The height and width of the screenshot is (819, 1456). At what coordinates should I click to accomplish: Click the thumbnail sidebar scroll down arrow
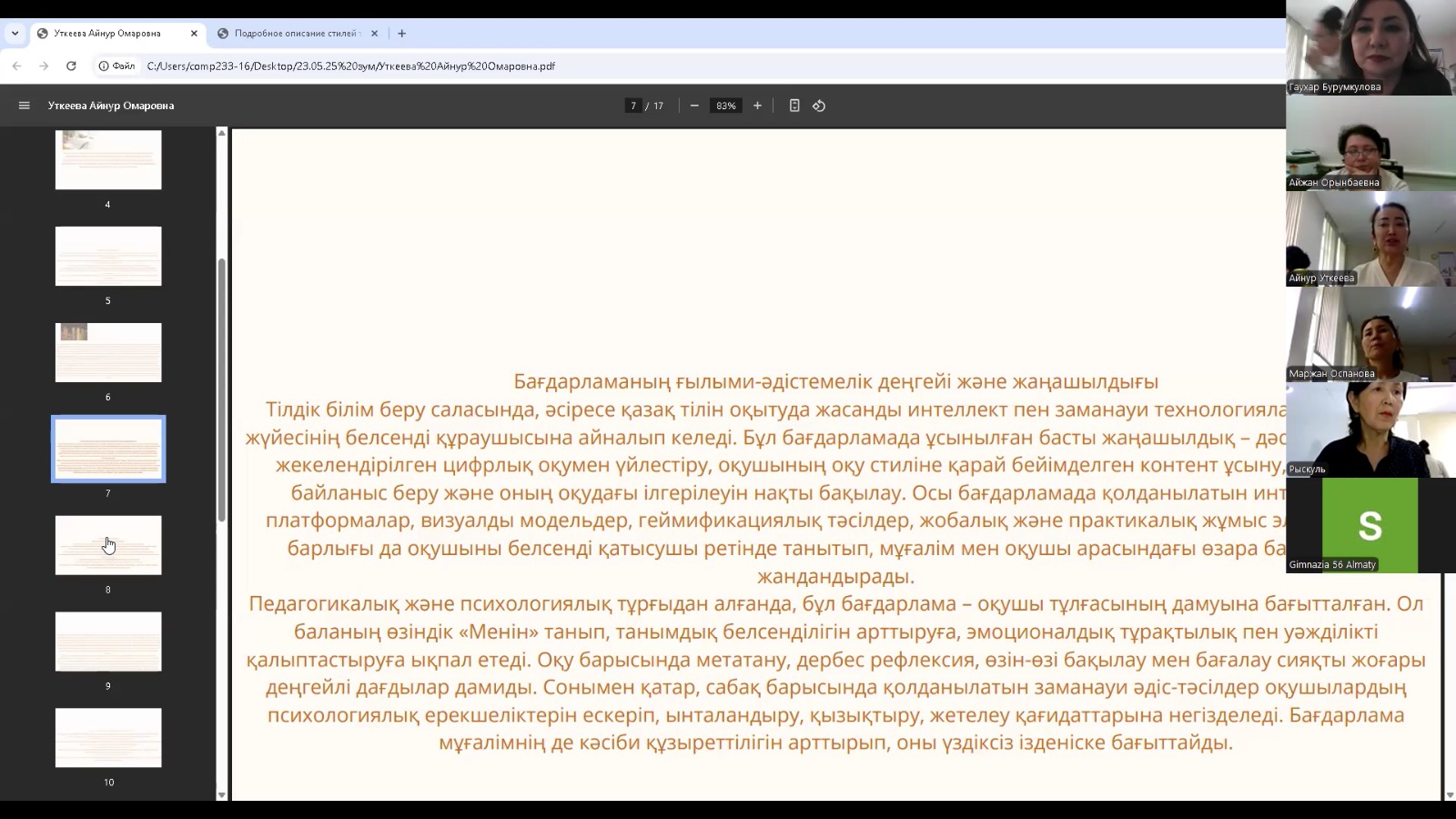221,794
